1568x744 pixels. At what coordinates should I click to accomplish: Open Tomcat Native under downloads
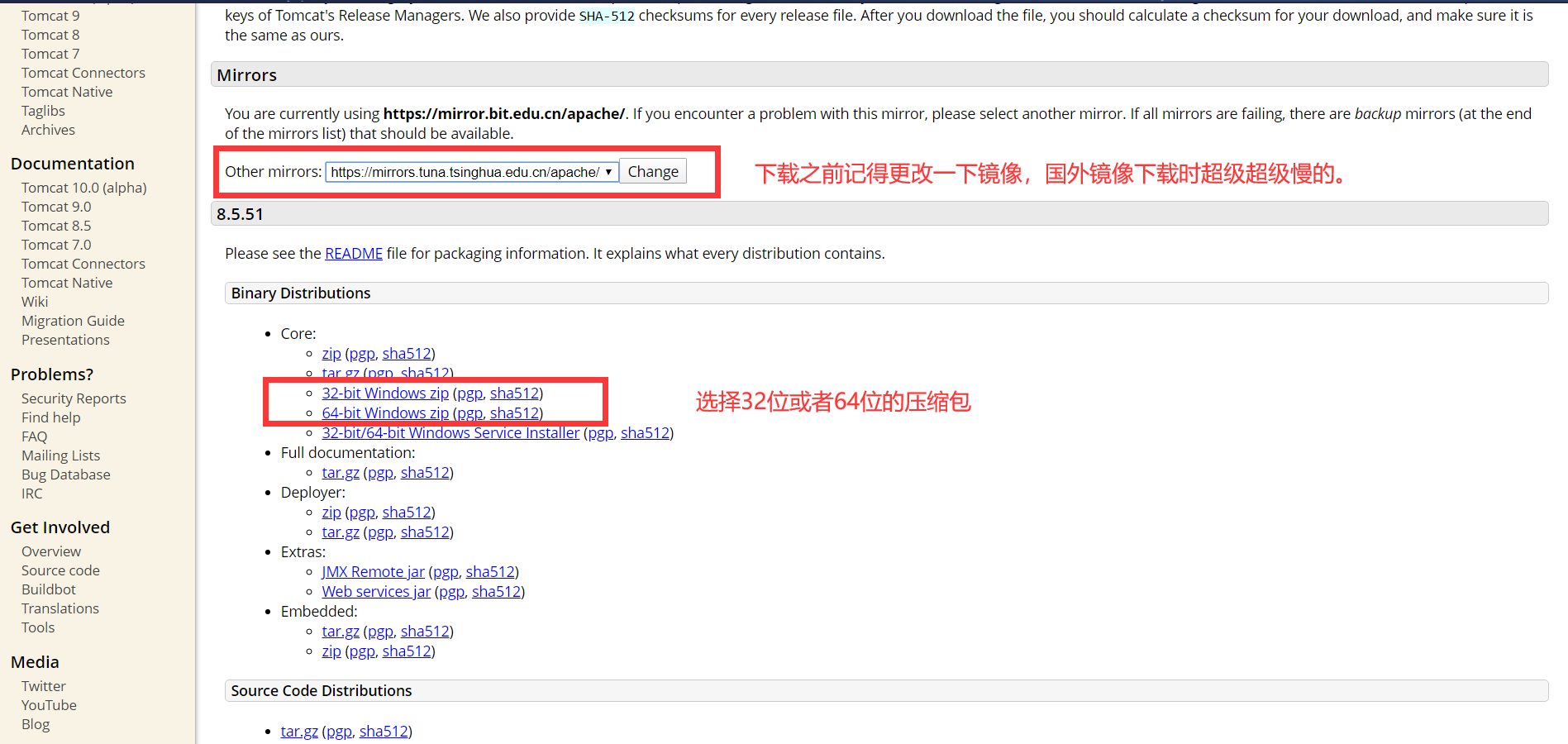pyautogui.click(x=67, y=92)
